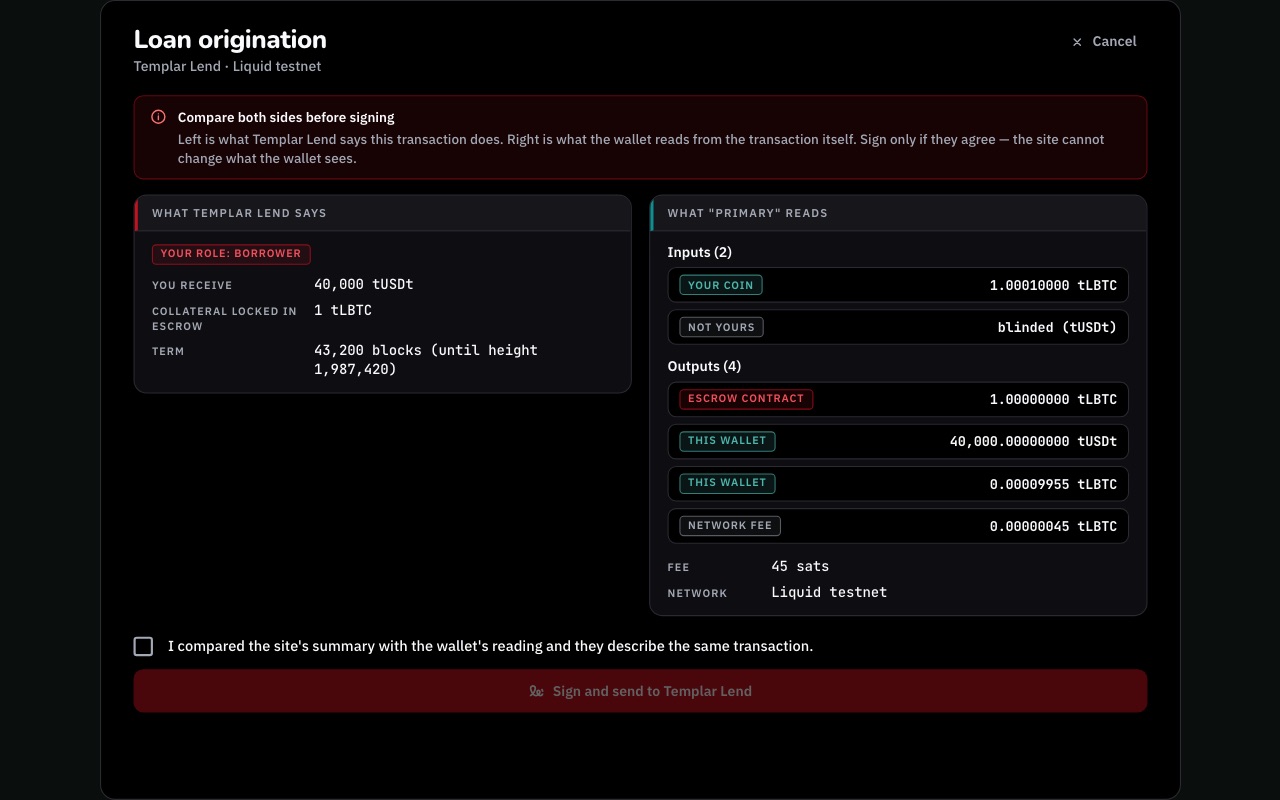The image size is (1280, 800).
Task: Select the 1.00010000 tLBTC input amount
Action: point(1053,285)
